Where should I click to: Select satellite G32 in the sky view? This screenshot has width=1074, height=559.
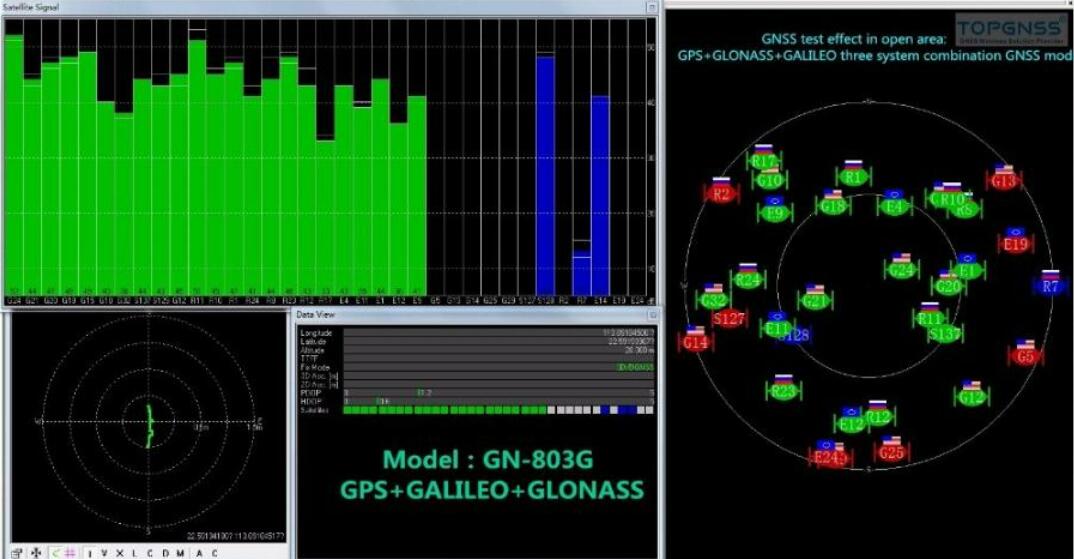[x=714, y=300]
